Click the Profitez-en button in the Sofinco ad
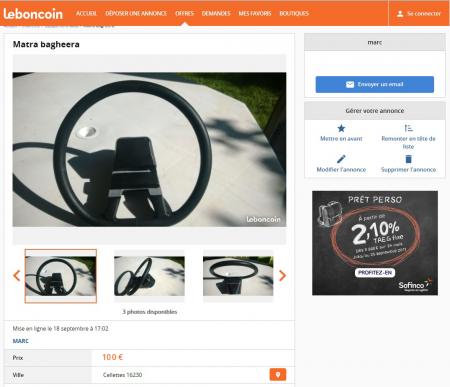The width and height of the screenshot is (450, 387). tap(375, 273)
